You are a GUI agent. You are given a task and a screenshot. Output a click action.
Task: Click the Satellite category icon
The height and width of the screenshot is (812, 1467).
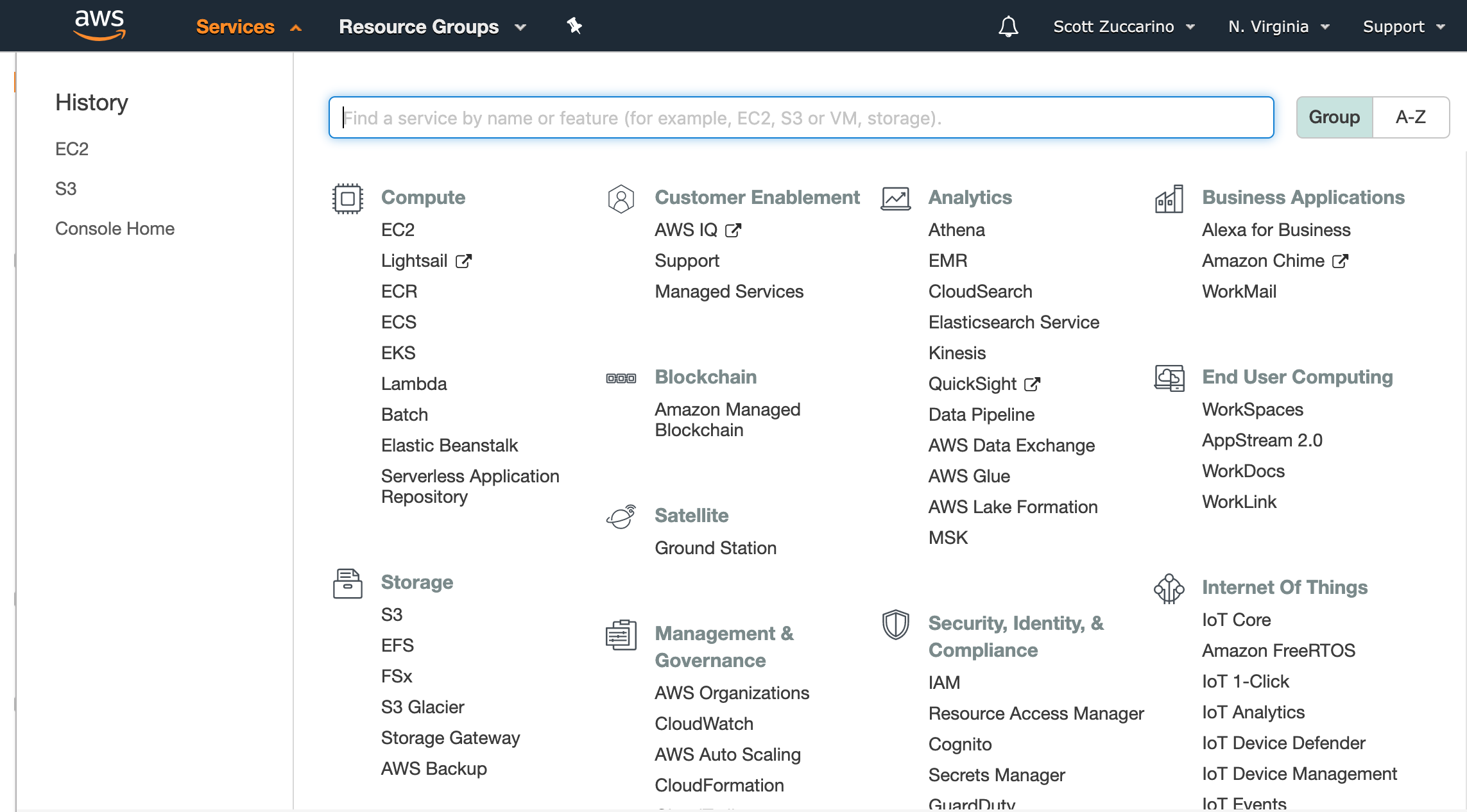pos(620,516)
